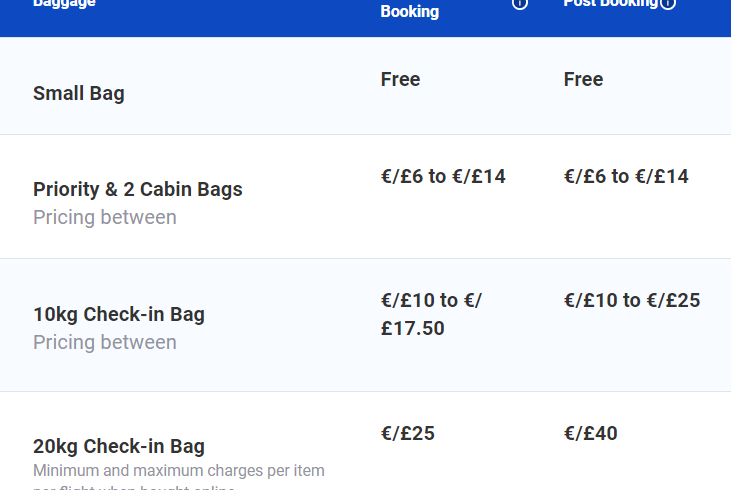Select the Small Bag row label
This screenshot has width=731, height=490.
(x=79, y=93)
